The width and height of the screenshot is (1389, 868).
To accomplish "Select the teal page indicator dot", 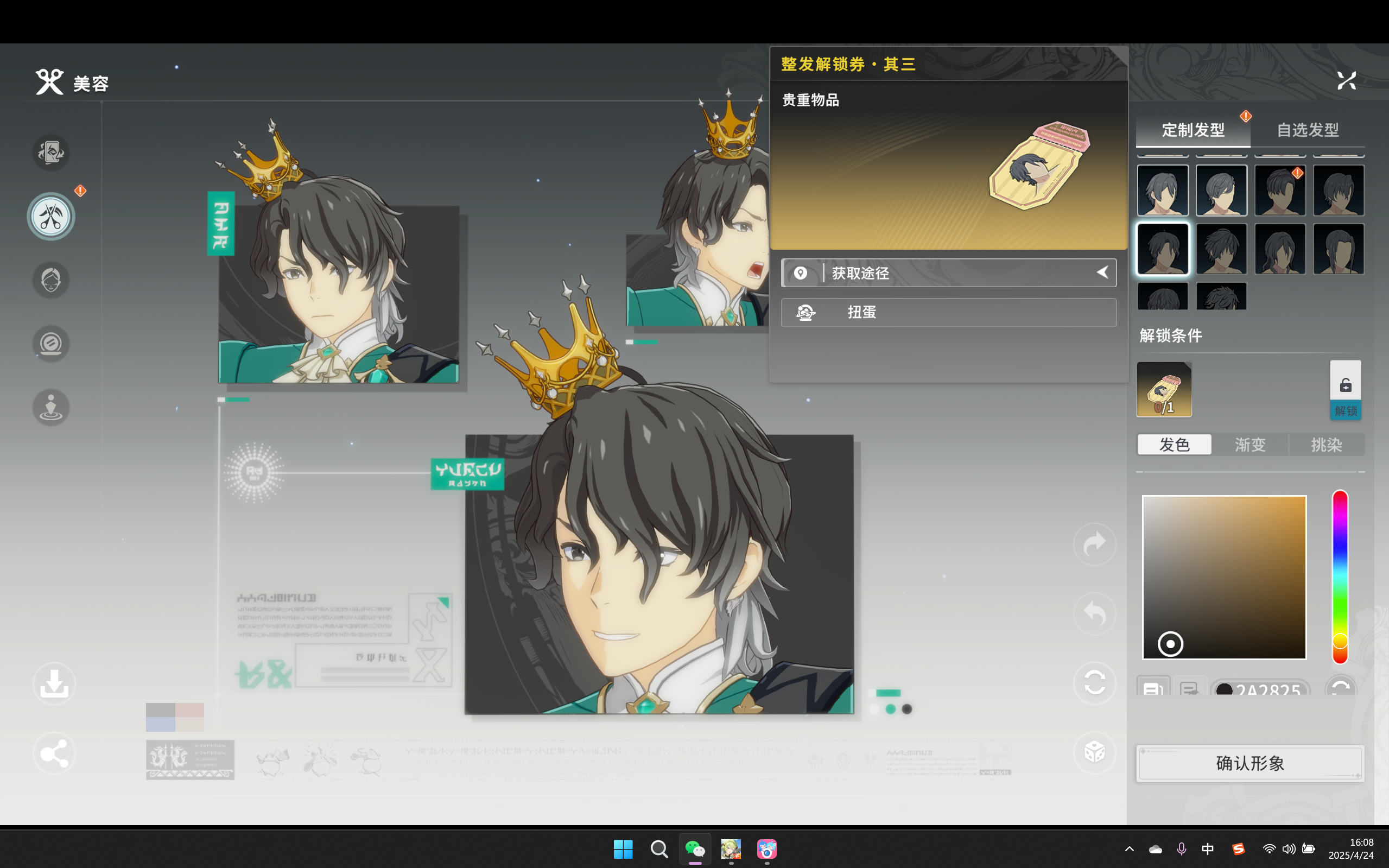I will [890, 709].
